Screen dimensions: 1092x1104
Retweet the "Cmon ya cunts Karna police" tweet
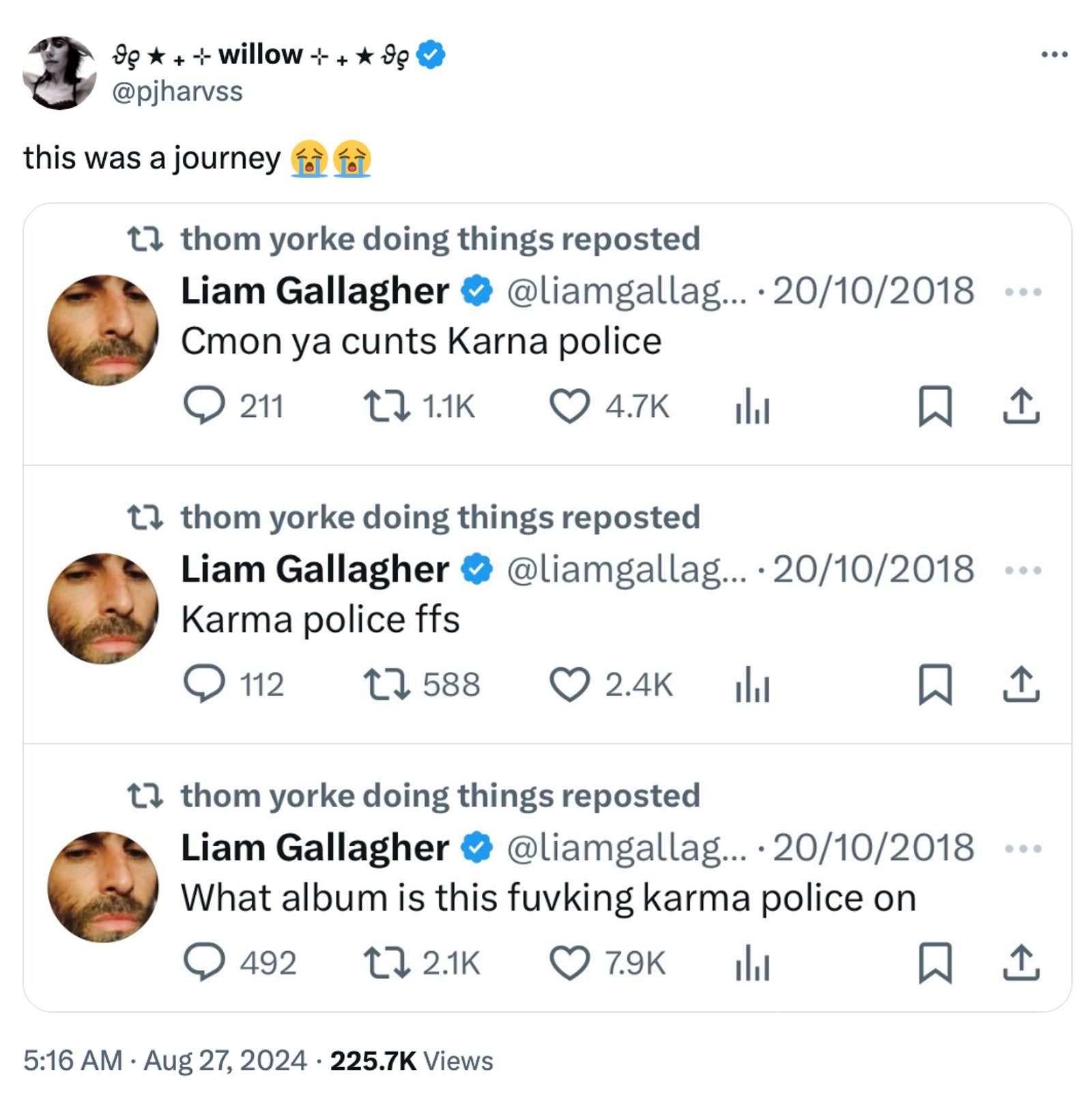point(383,407)
